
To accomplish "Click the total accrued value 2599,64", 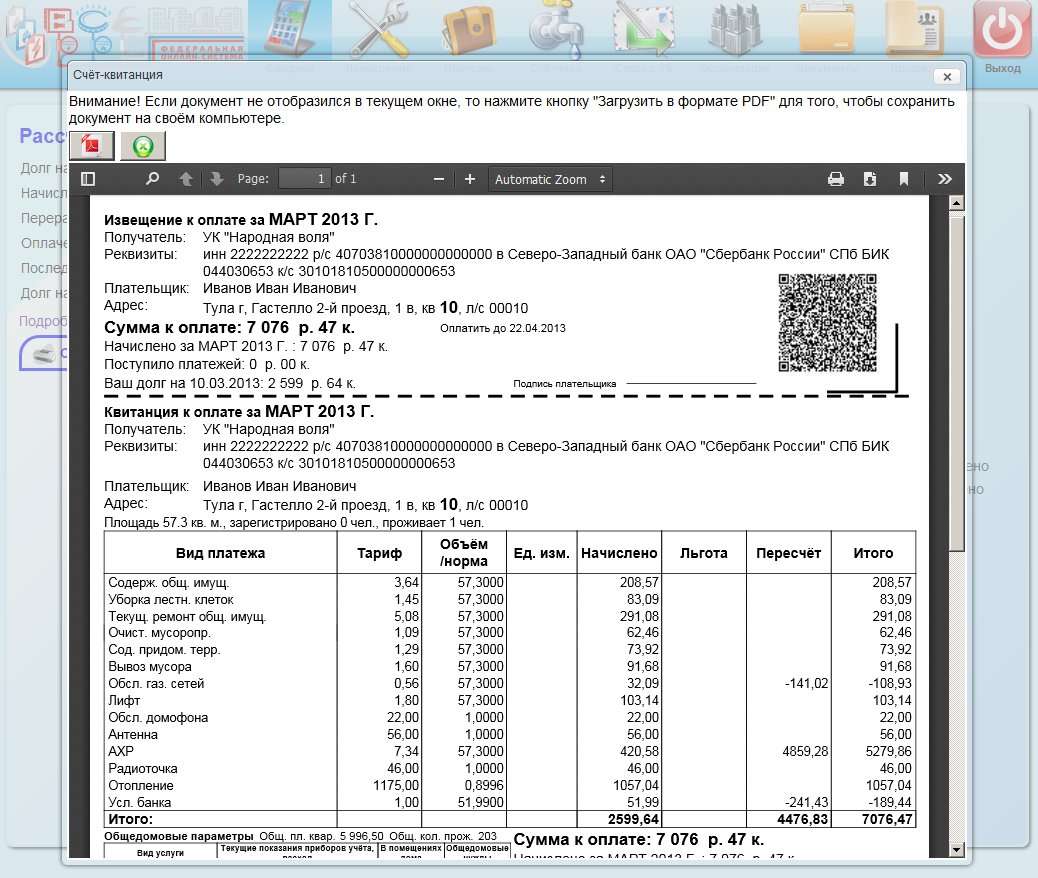I will point(634,819).
